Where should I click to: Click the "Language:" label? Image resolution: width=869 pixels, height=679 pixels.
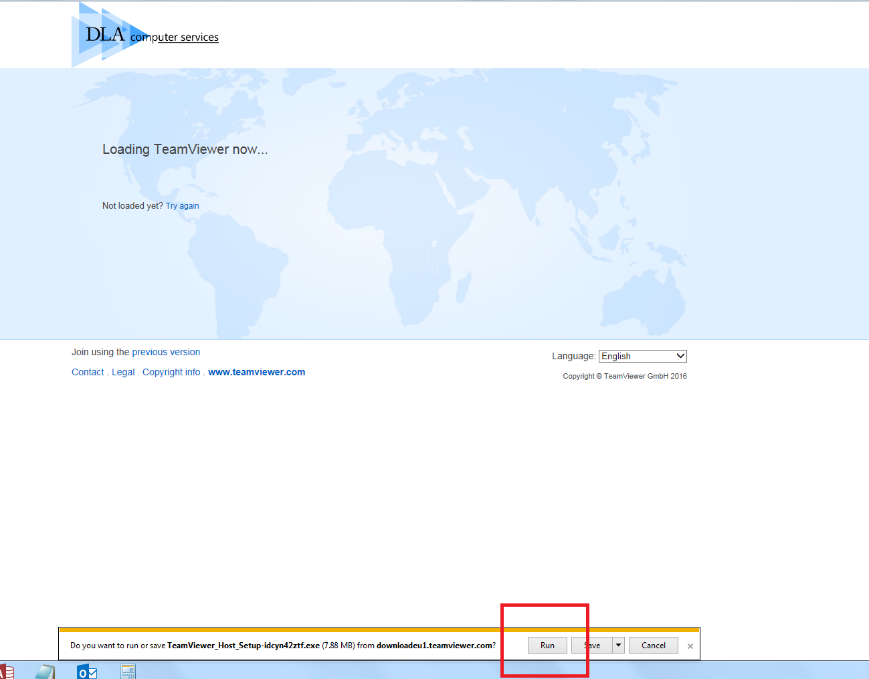pyautogui.click(x=574, y=356)
